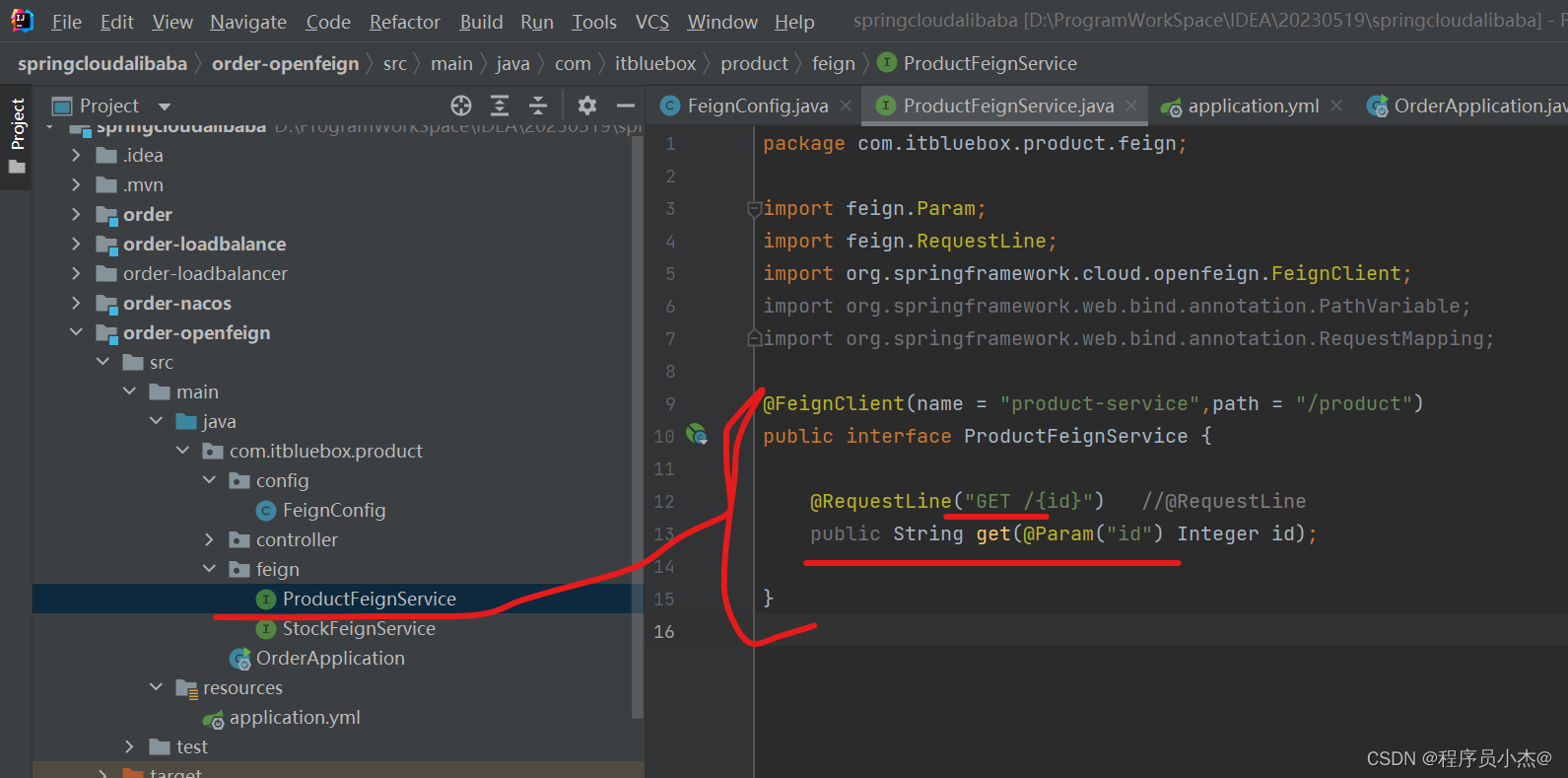The width and height of the screenshot is (1568, 778).
Task: Open the Window menu
Action: click(722, 22)
